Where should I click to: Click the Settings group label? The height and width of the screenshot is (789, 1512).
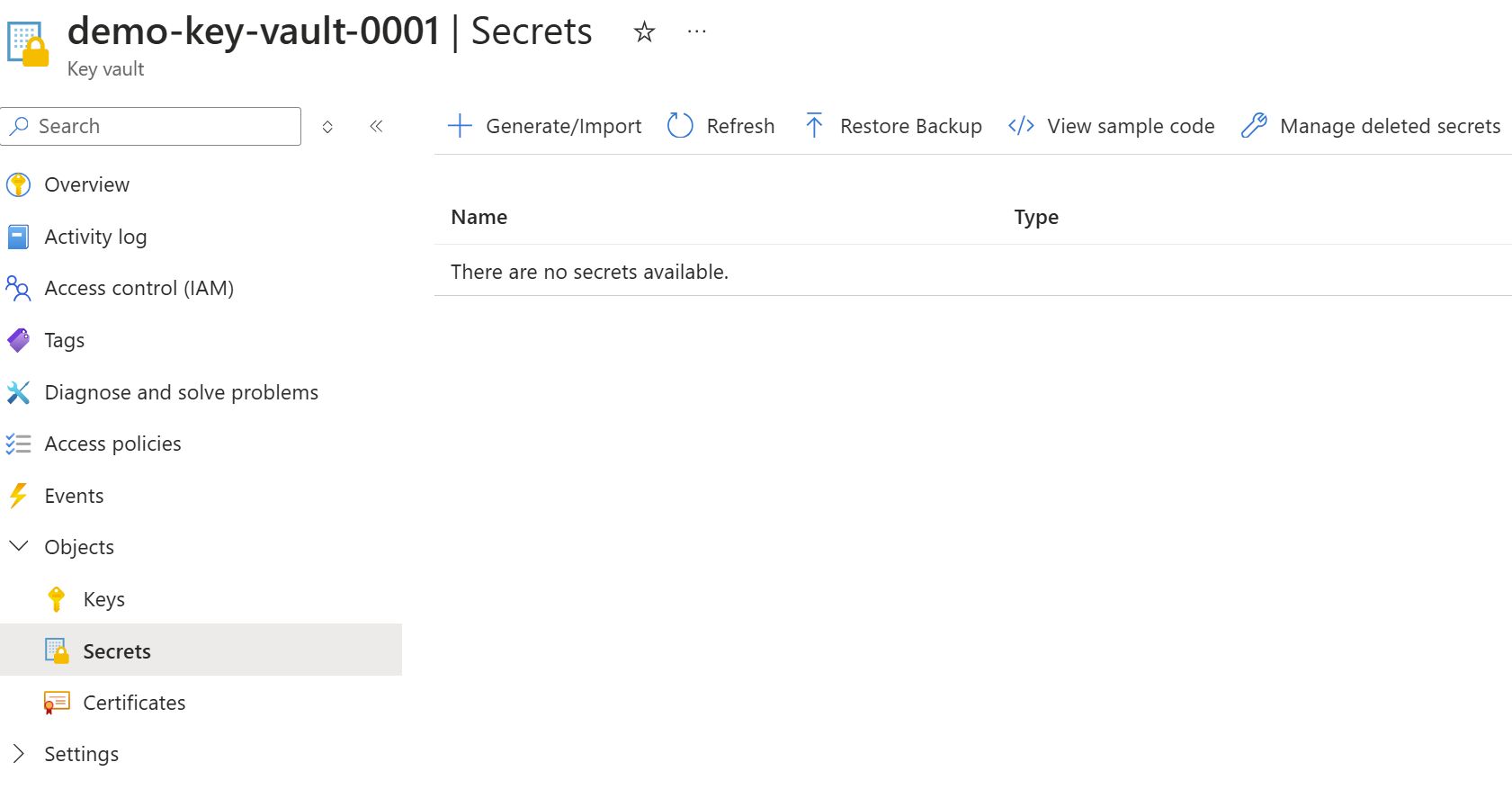tap(82, 754)
